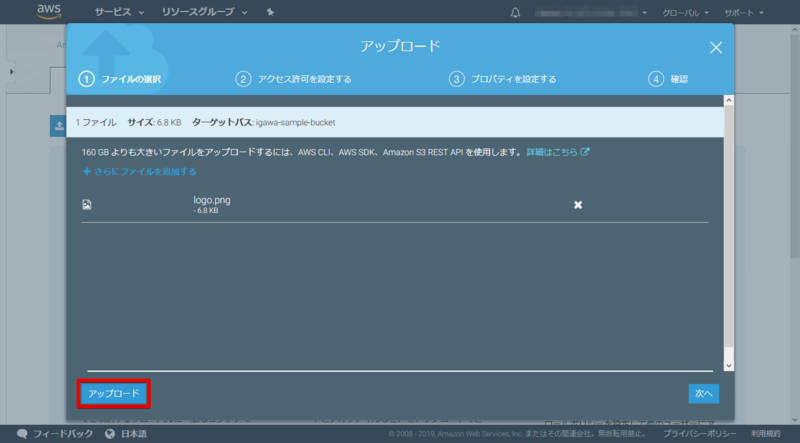This screenshot has height=443, width=800.
Task: Select the logo.png file name
Action: 212,200
